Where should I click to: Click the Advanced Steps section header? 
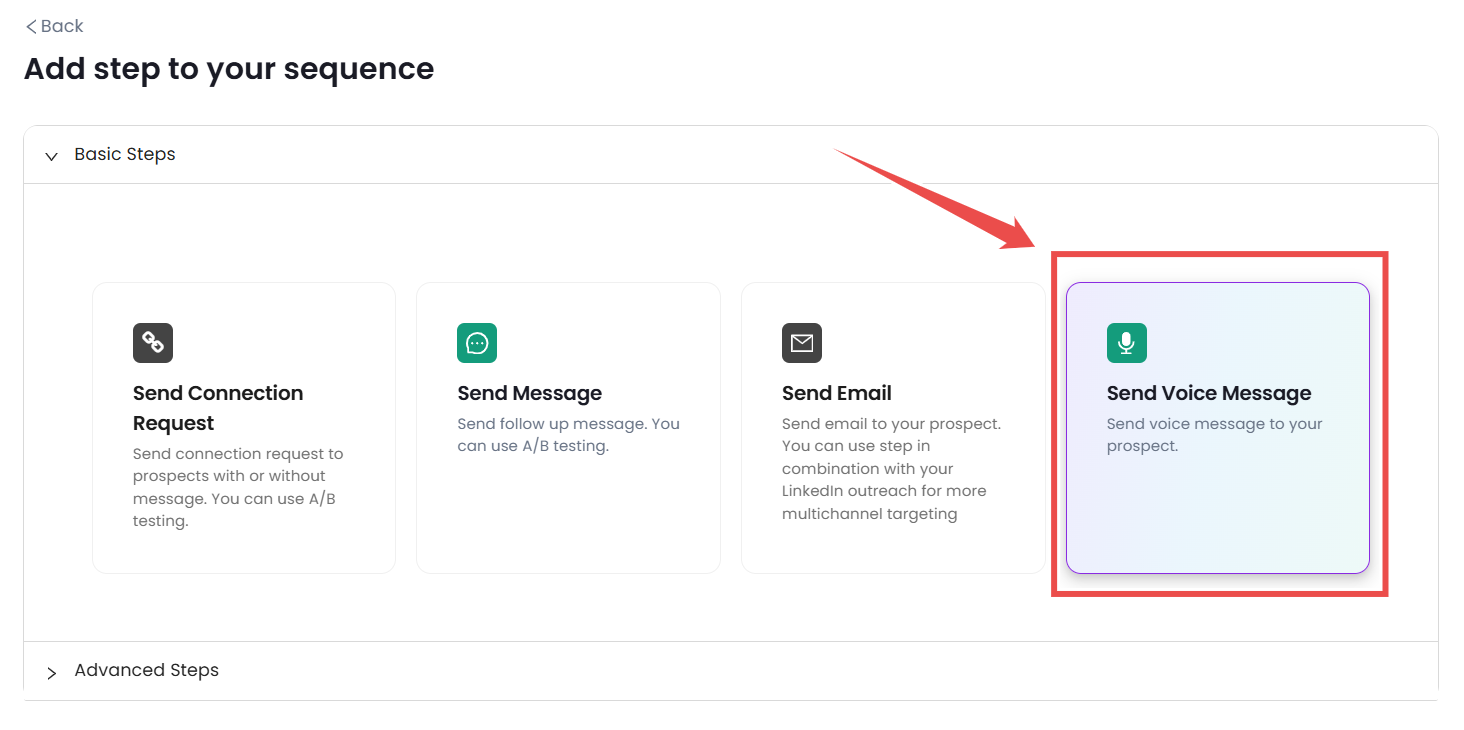click(x=146, y=670)
